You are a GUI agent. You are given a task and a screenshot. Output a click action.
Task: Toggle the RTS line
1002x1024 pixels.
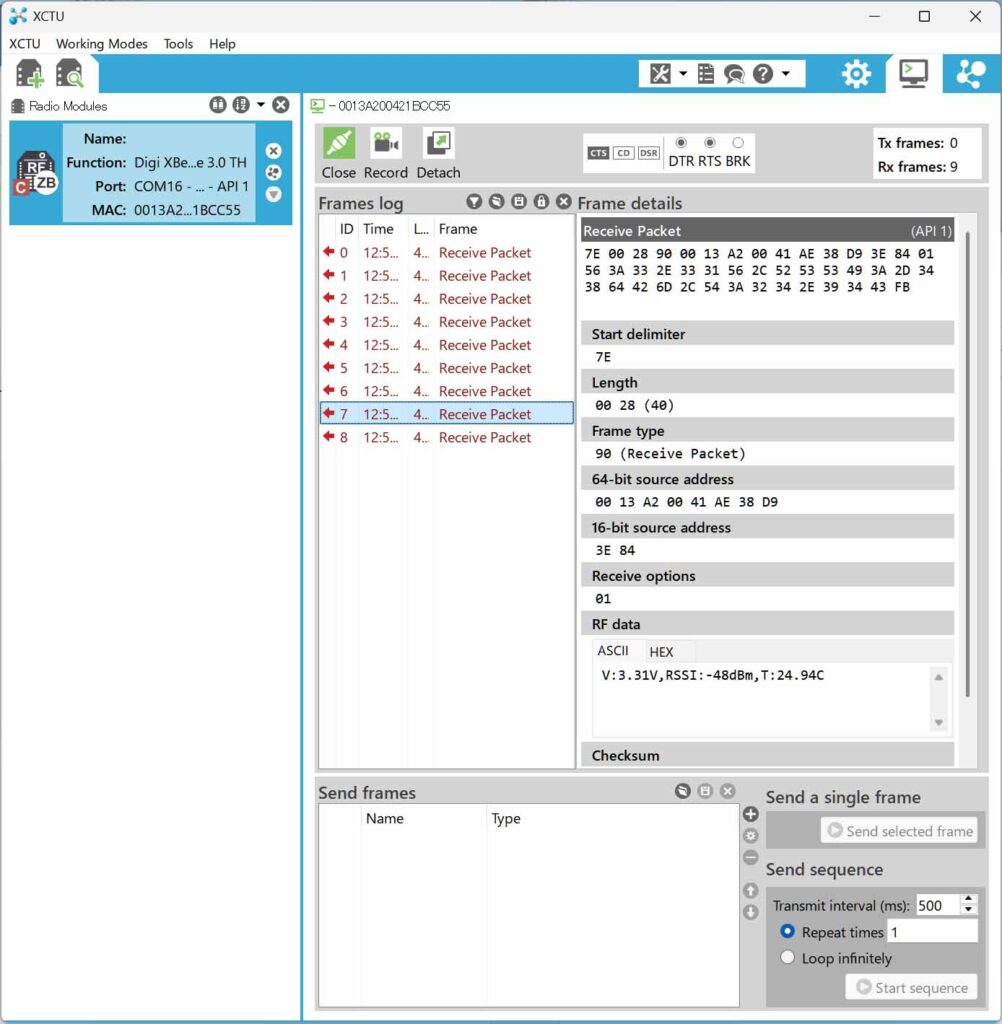(710, 142)
